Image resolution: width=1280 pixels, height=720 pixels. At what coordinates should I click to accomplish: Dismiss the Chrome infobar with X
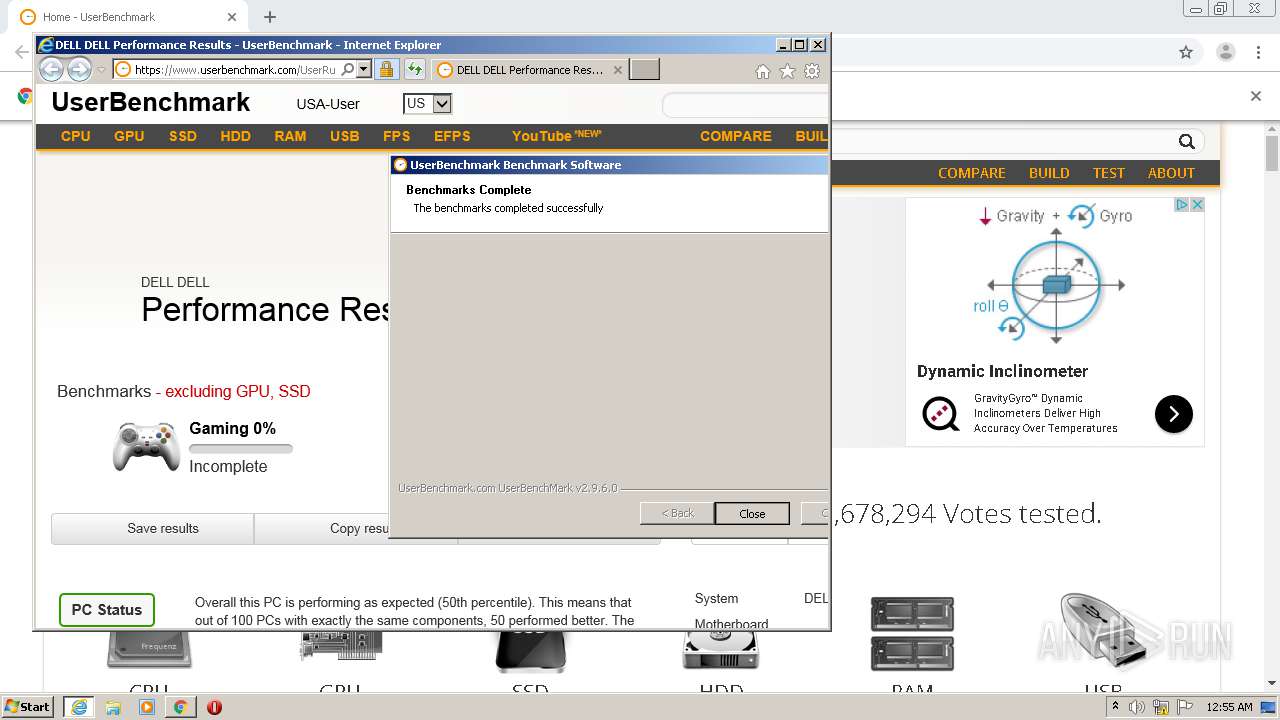(1256, 96)
